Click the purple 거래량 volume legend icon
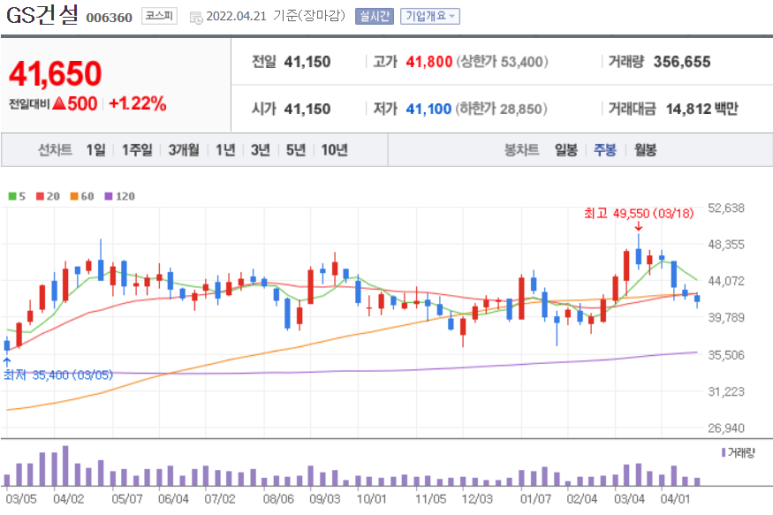Screen dimensions: 773x515 coord(725,453)
